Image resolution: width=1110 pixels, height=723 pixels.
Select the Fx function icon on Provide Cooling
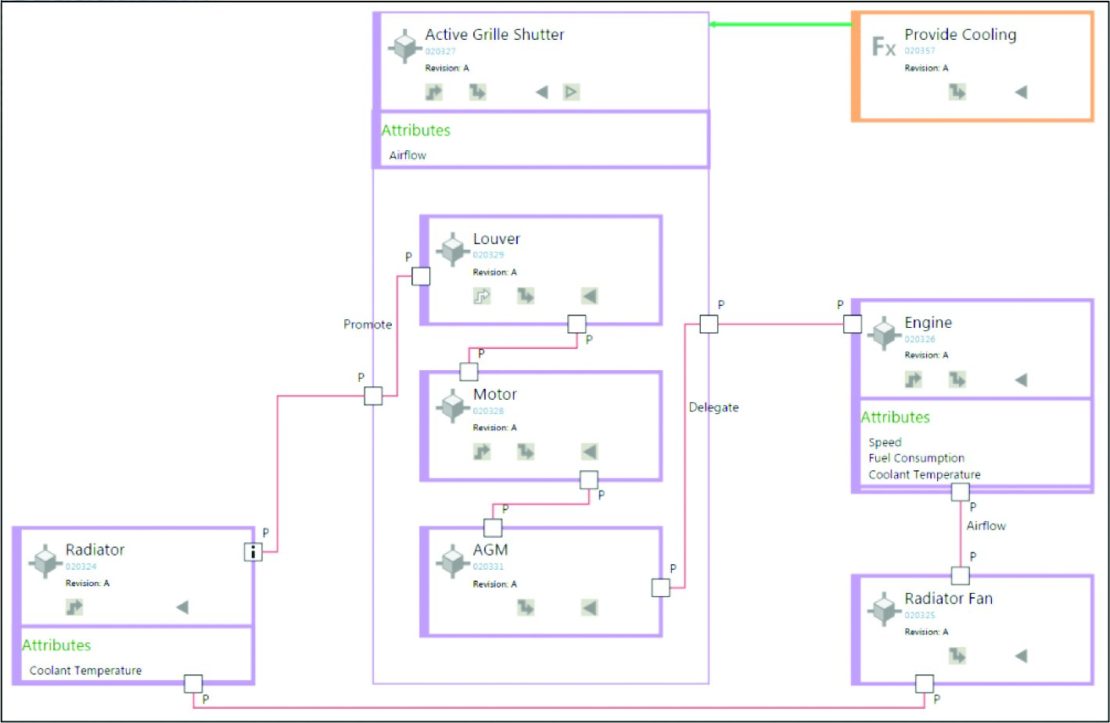[882, 44]
